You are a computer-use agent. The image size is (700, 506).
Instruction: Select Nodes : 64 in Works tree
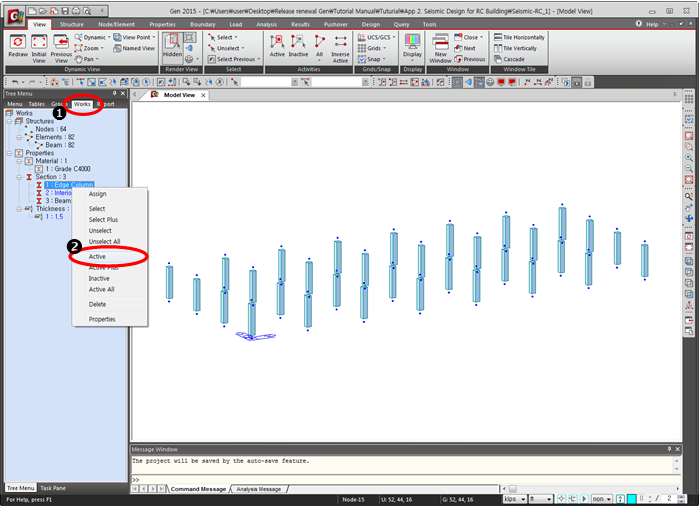tap(51, 129)
